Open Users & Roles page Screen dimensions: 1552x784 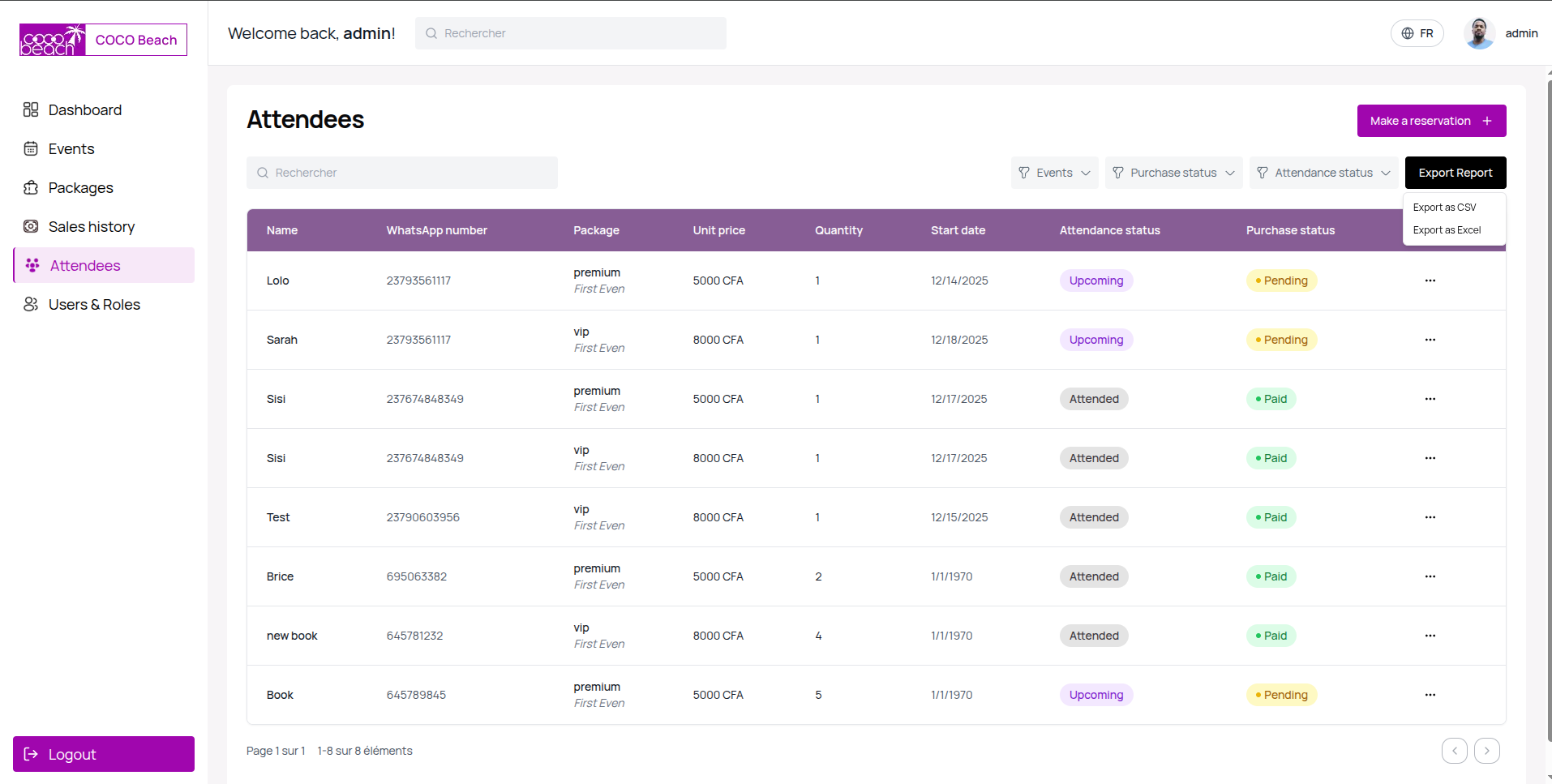pyautogui.click(x=94, y=305)
